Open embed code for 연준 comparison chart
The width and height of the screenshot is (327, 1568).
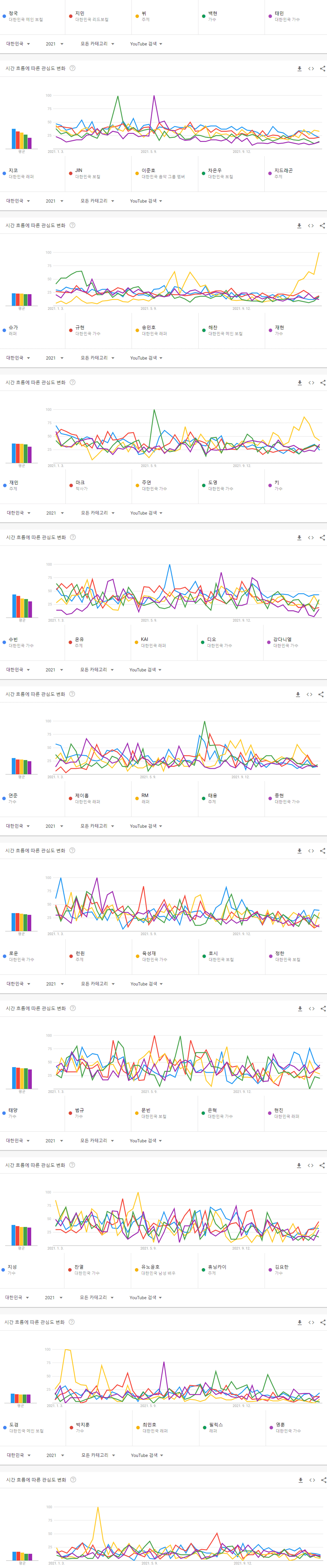click(310, 851)
